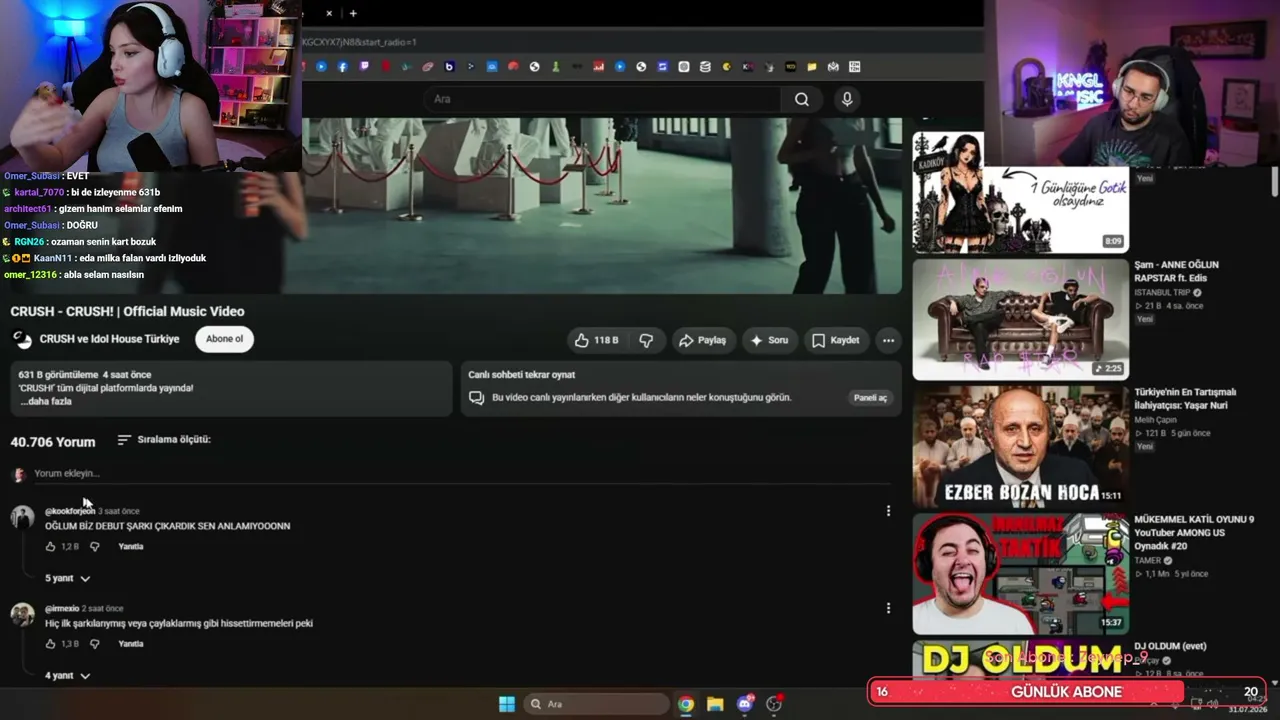Image resolution: width=1280 pixels, height=720 pixels.
Task: Dislike the CRUSH music video
Action: click(647, 340)
